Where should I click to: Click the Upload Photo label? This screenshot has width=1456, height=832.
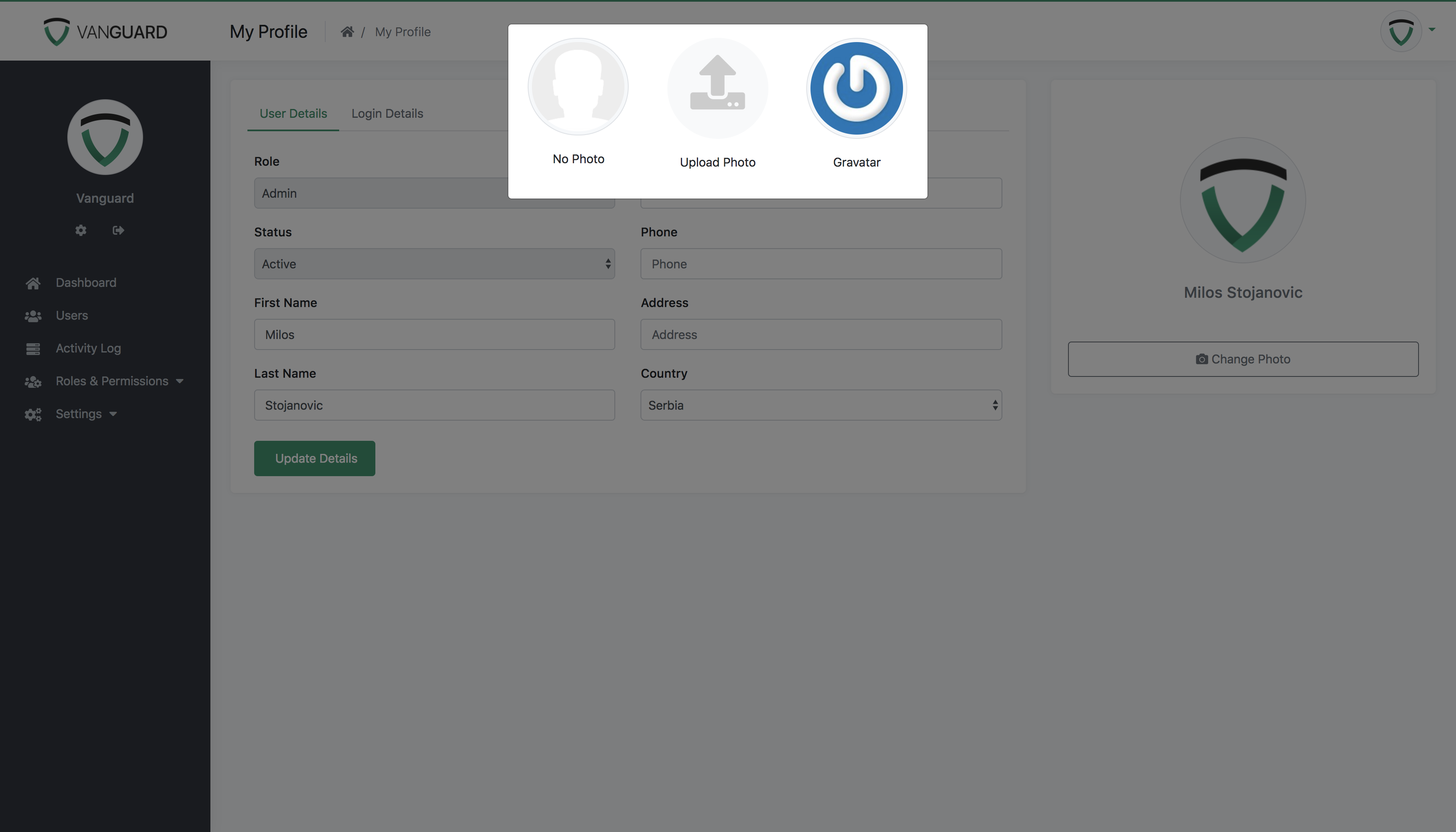click(717, 162)
